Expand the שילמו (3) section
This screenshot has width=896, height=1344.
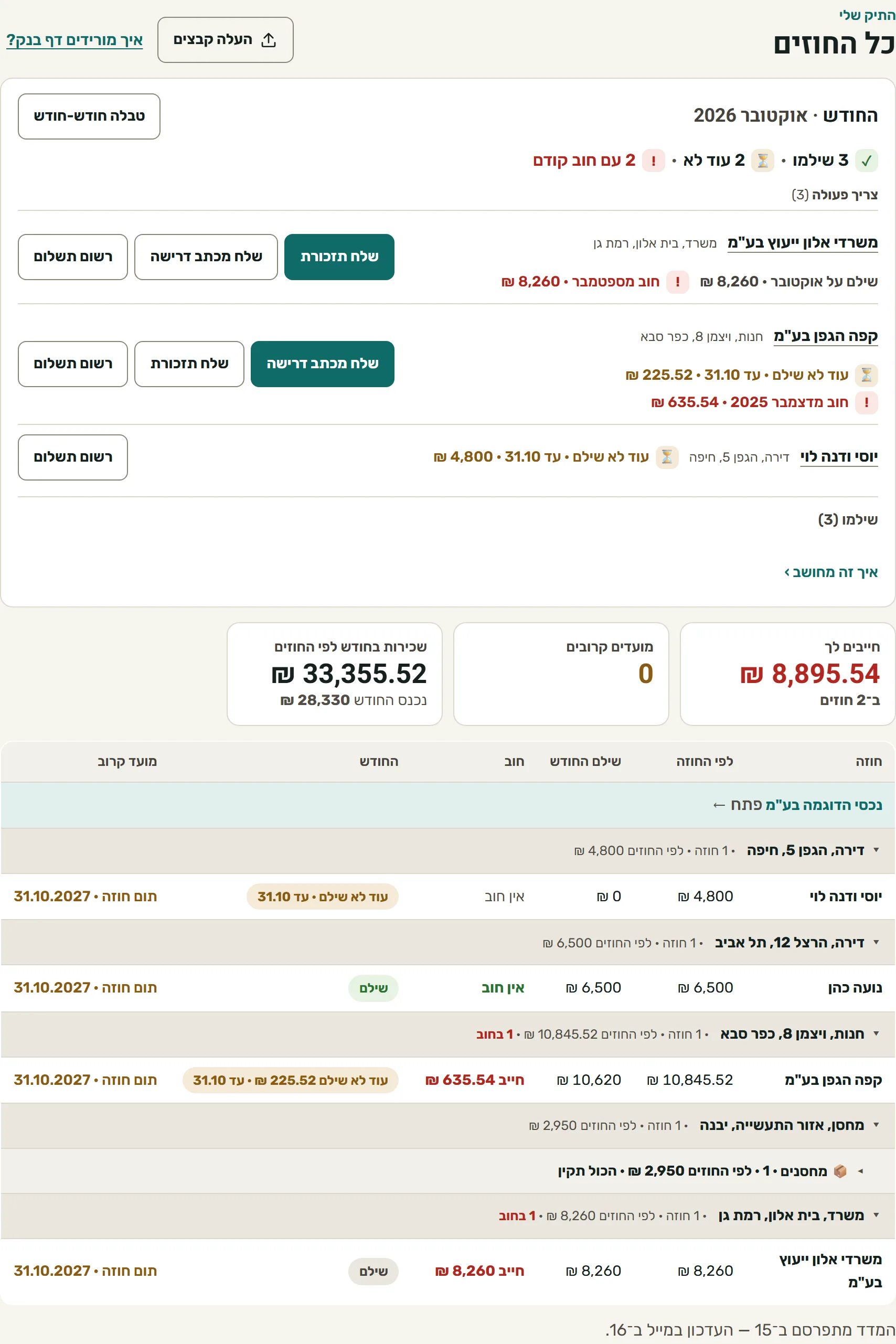(x=848, y=519)
